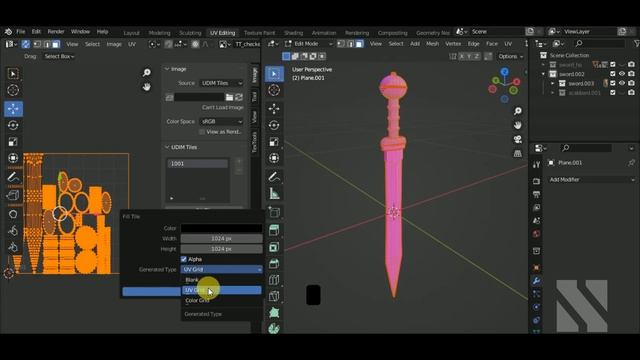Collapse the Image panel
This screenshot has height=360, width=640.
coord(167,69)
